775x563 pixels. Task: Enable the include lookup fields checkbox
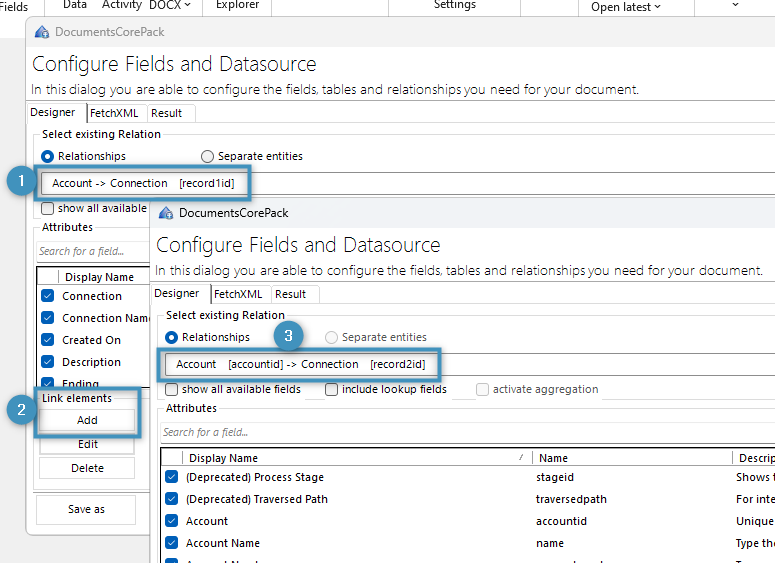point(332,389)
